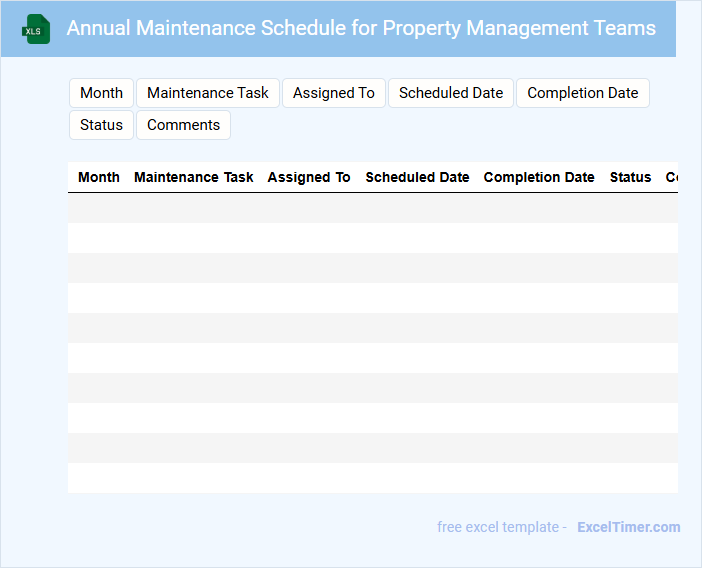Click the Annual Maintenance Schedule title text

(361, 28)
